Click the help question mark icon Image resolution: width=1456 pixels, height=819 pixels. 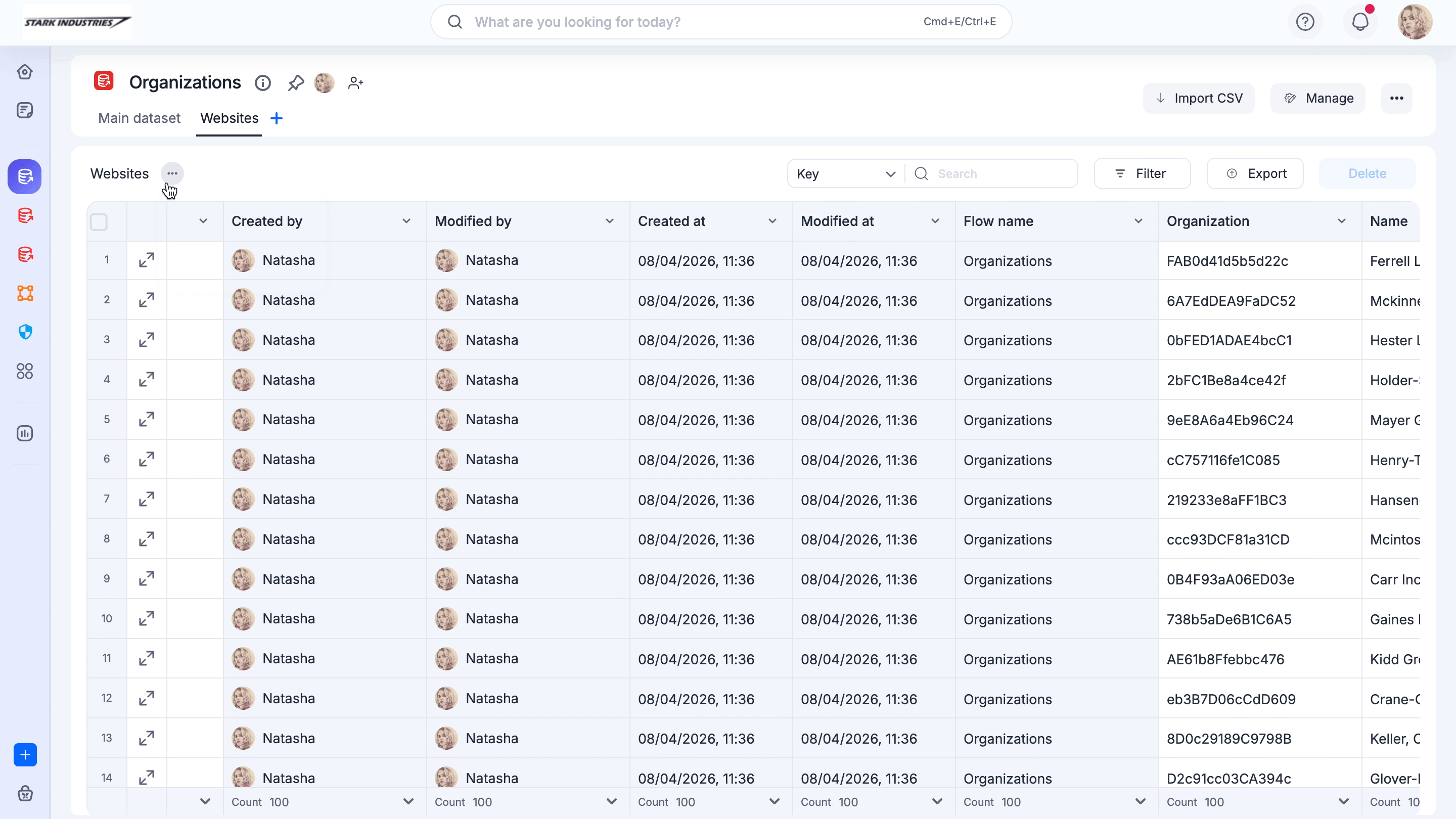click(x=1304, y=22)
